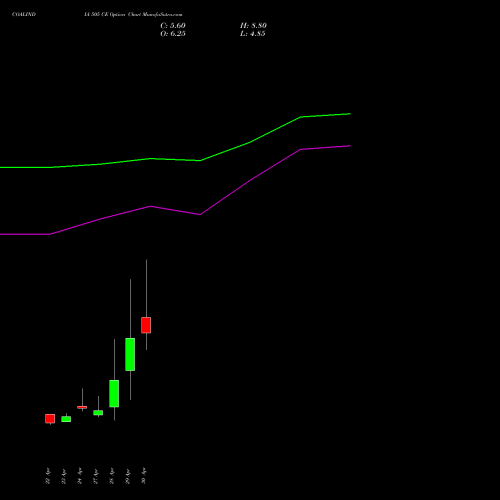Screen dimensions: 500x500
Task: Click the 27 Apr date label
Action: 96,476
